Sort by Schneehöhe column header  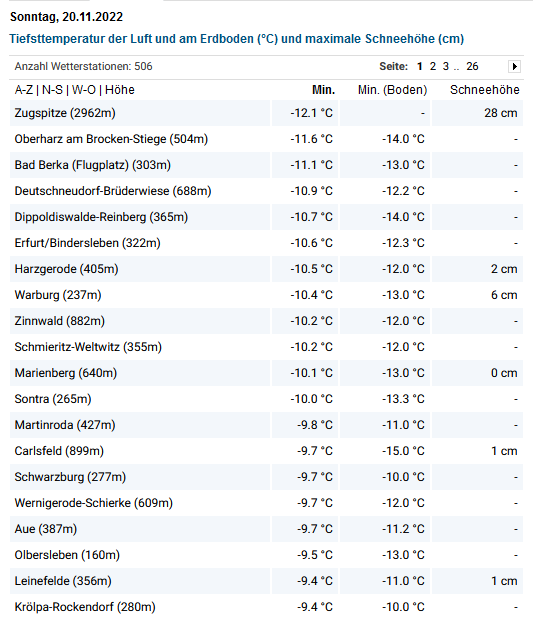[484, 90]
